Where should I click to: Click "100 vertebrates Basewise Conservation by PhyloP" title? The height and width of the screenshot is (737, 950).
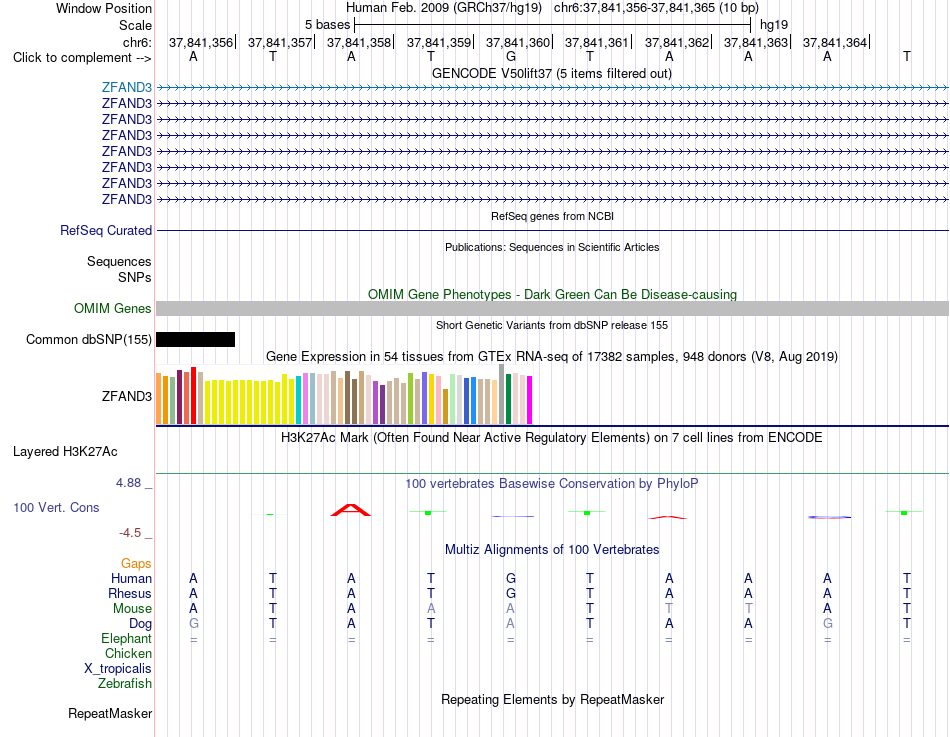click(552, 484)
